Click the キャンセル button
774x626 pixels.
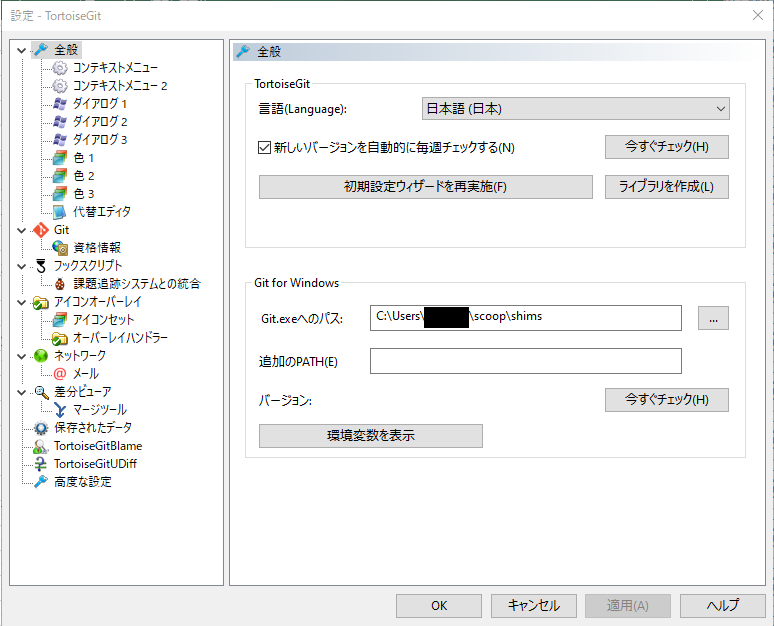[x=534, y=606]
